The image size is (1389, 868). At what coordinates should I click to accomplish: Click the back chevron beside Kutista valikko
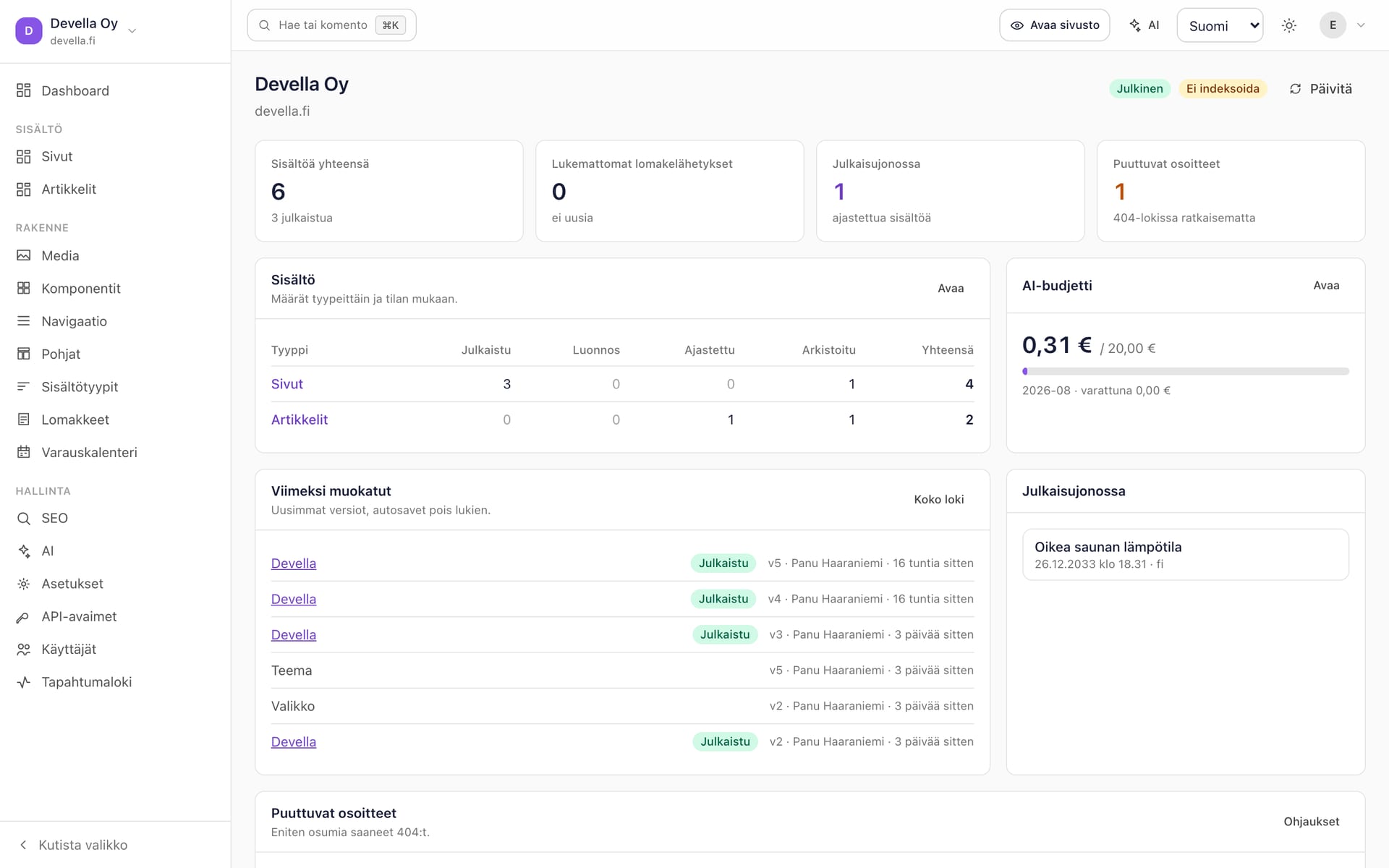[x=23, y=845]
